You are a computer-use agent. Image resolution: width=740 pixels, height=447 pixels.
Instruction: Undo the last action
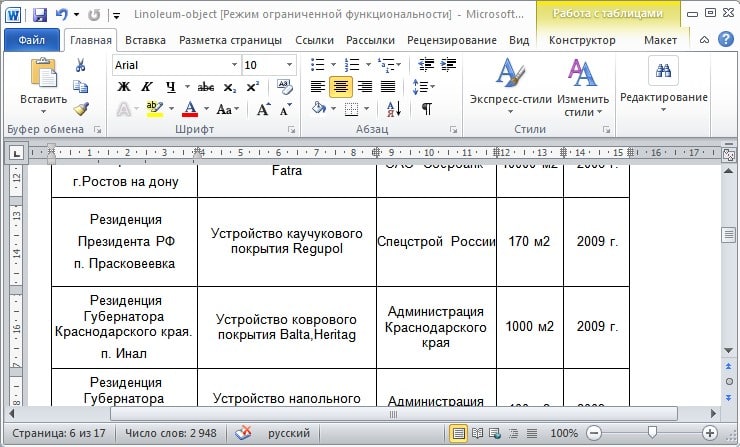[62, 15]
